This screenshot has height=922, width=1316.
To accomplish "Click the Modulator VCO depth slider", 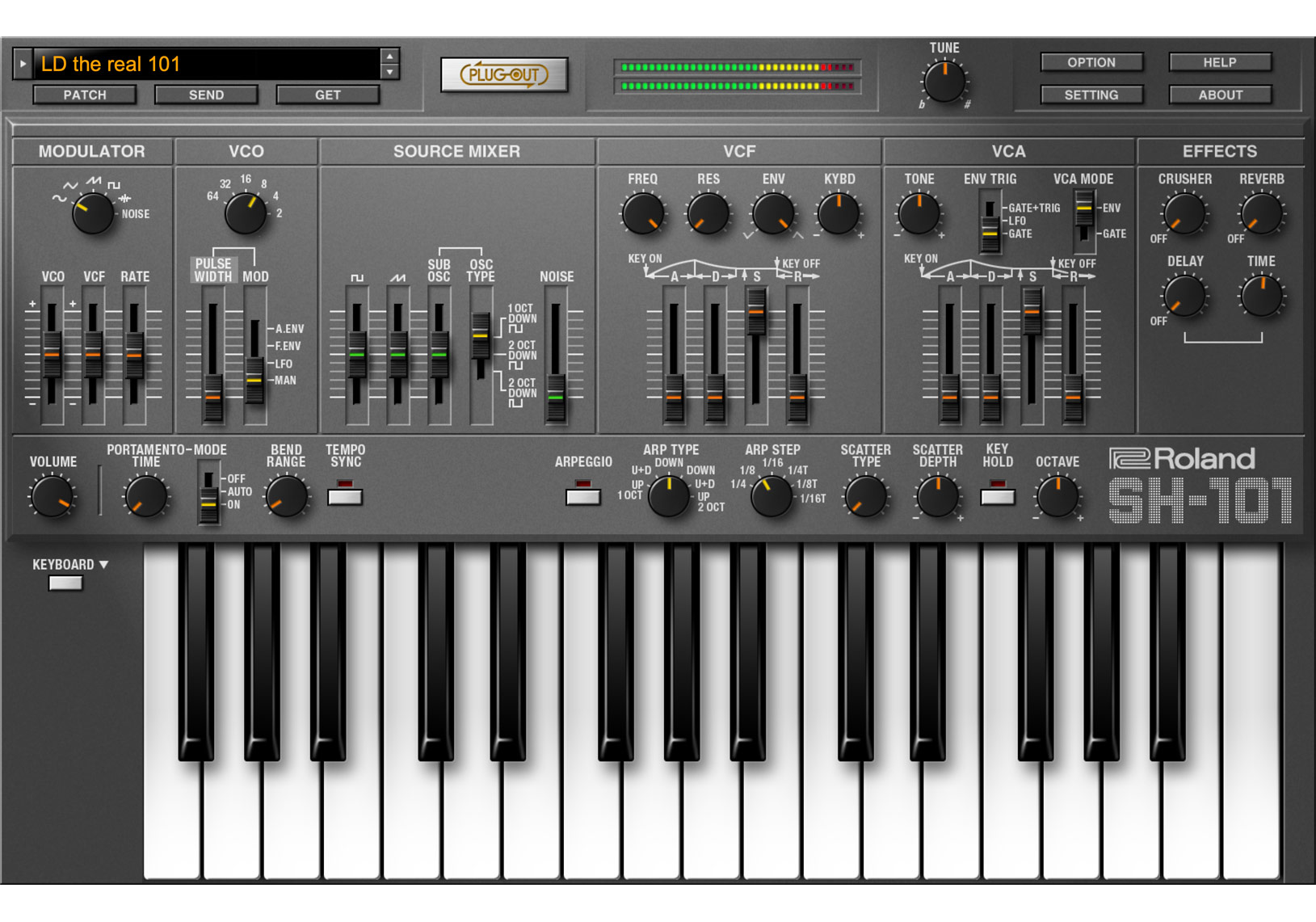I will (52, 355).
